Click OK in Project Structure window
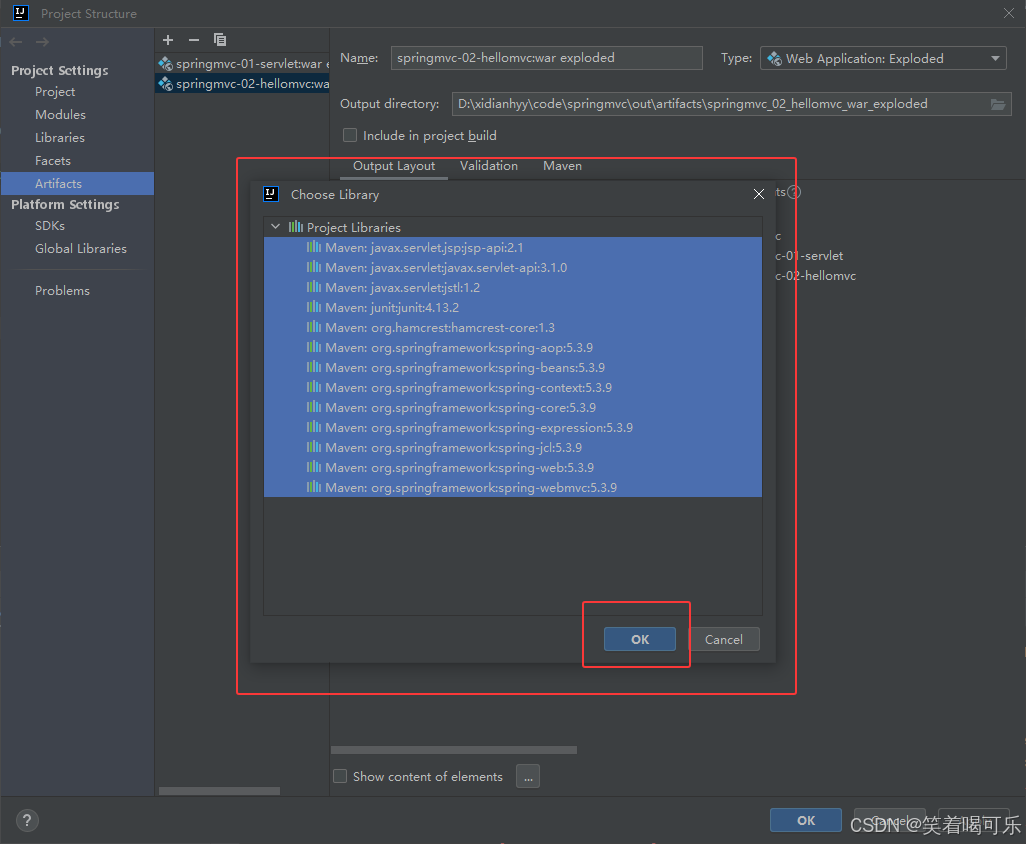 tap(805, 820)
